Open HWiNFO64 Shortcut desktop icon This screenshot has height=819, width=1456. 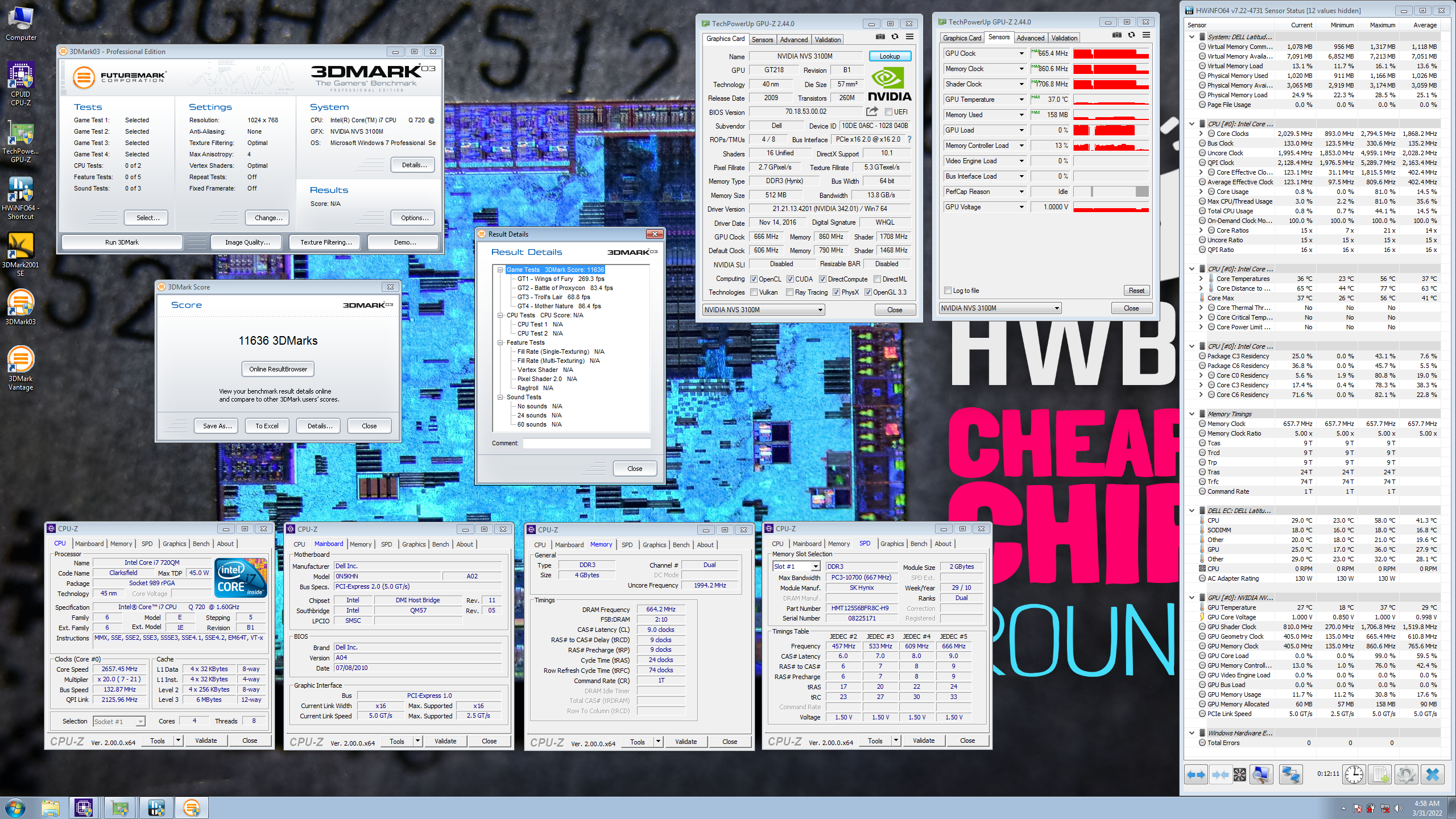point(20,198)
